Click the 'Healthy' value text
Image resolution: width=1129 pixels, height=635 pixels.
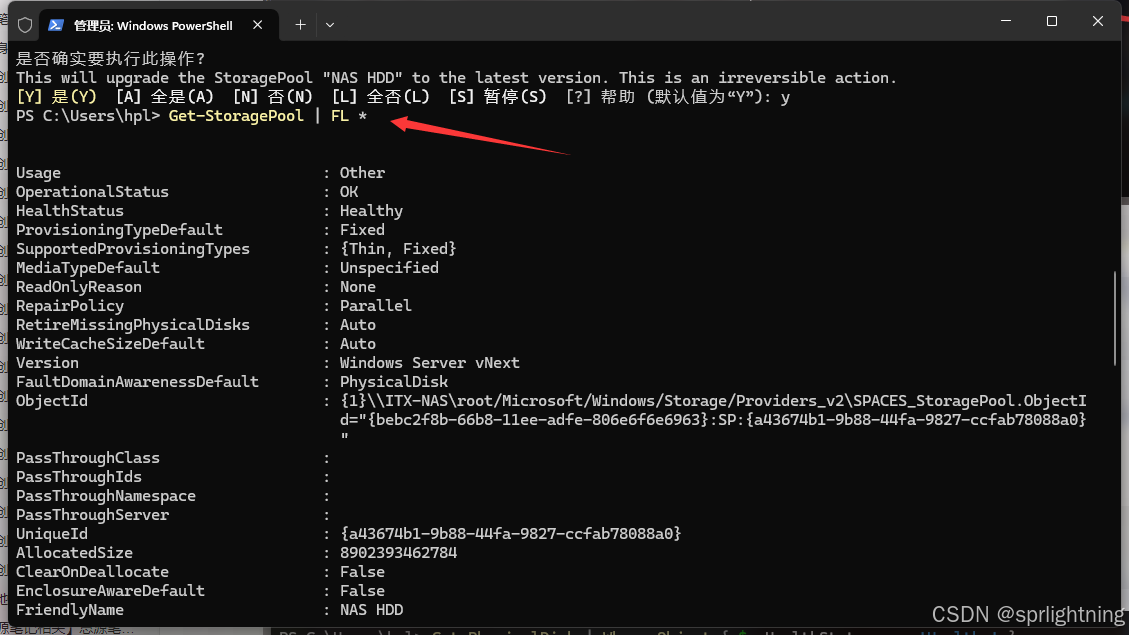pyautogui.click(x=372, y=211)
